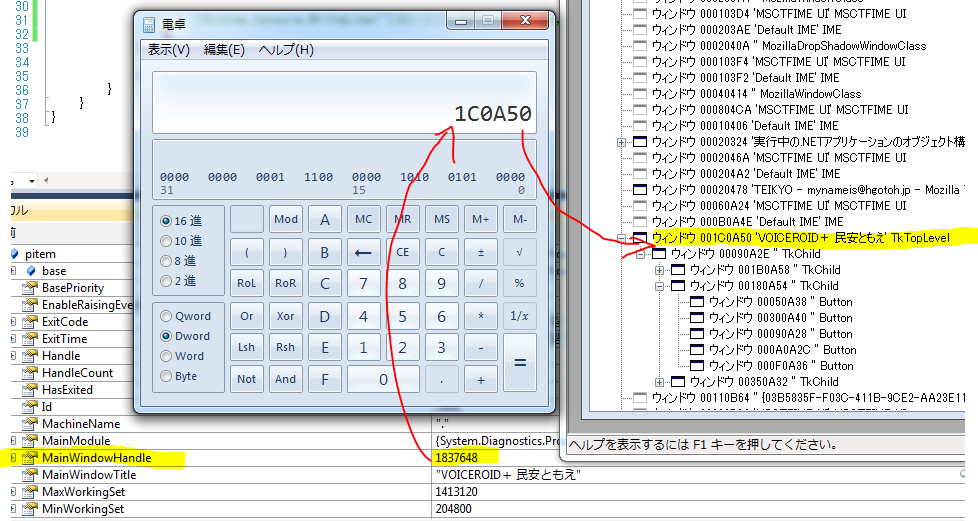Expand the ExitCode property row
Screen dimensions: 978x521
(x=13, y=322)
